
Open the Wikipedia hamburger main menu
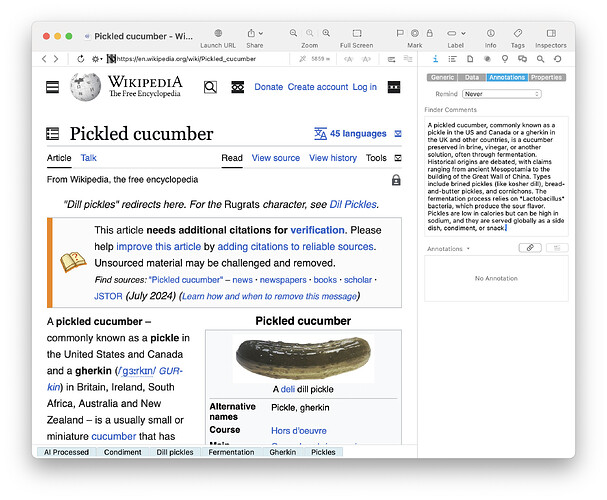point(52,87)
